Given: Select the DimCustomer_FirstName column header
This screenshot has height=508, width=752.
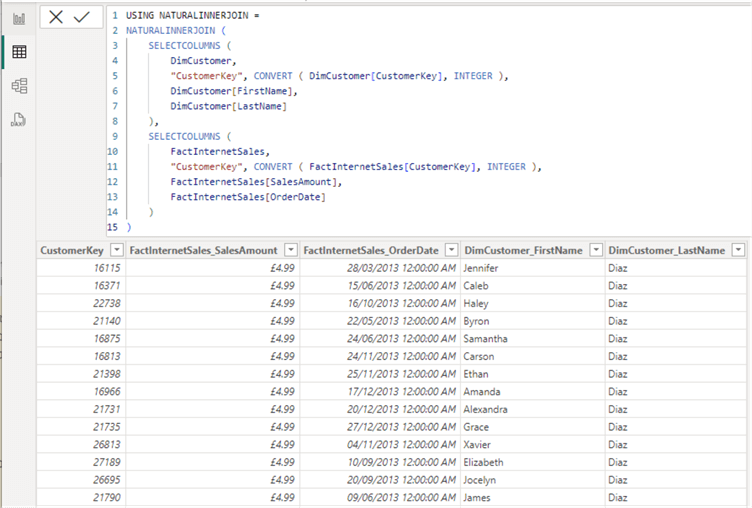Looking at the screenshot, I should [x=523, y=250].
